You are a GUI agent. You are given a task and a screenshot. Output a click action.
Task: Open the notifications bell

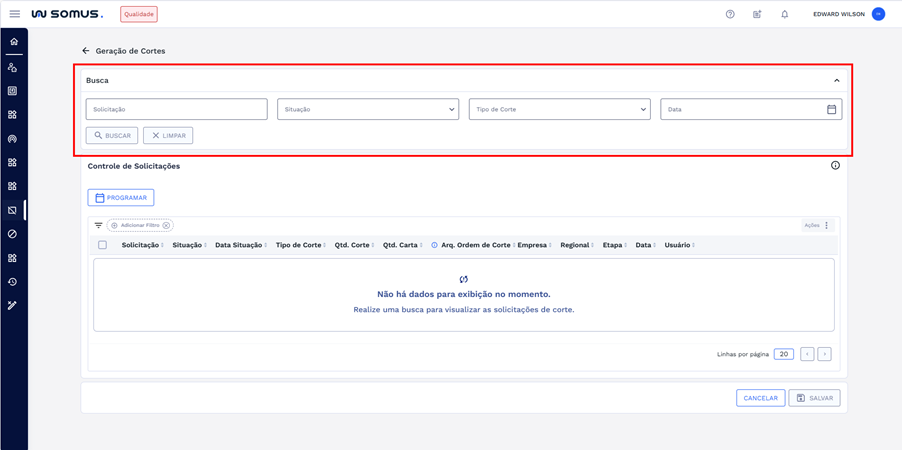(784, 14)
